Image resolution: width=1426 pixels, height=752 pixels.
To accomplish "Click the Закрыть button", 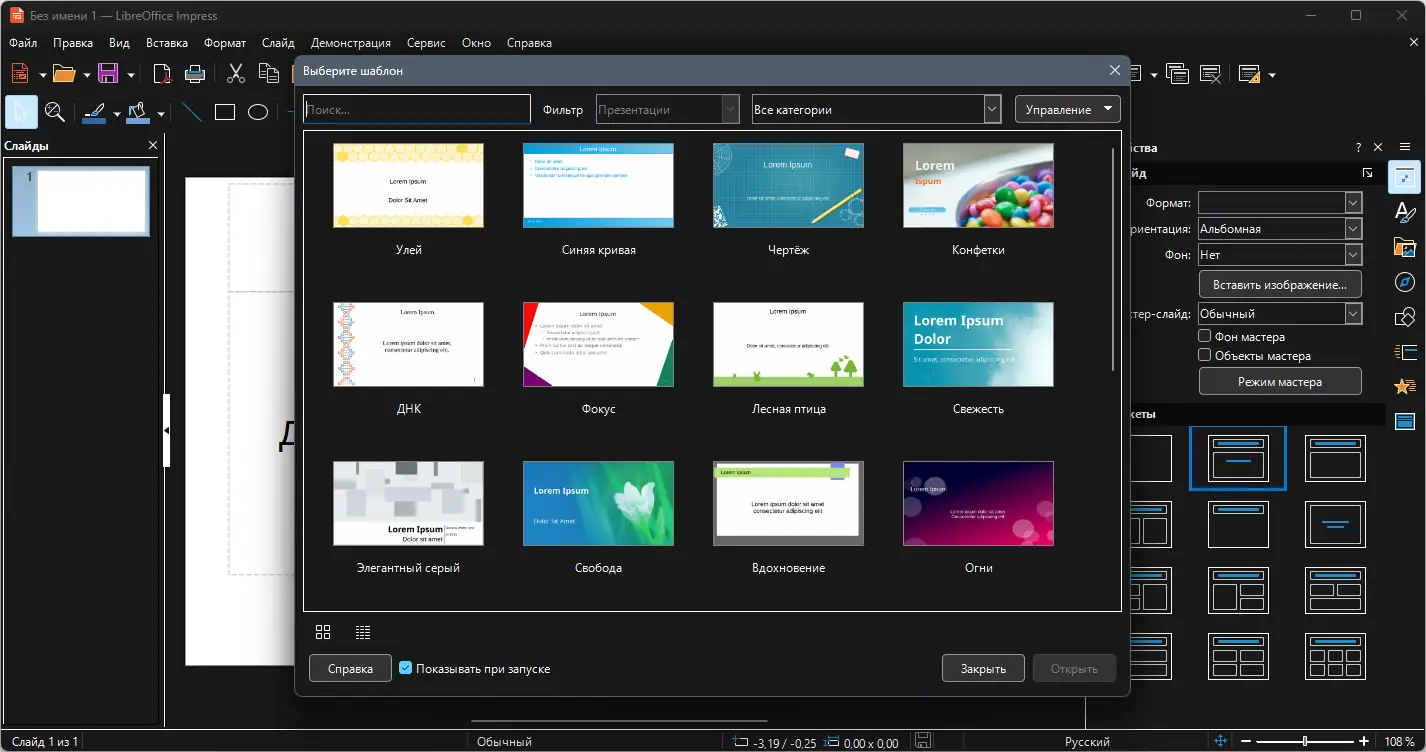I will (983, 668).
